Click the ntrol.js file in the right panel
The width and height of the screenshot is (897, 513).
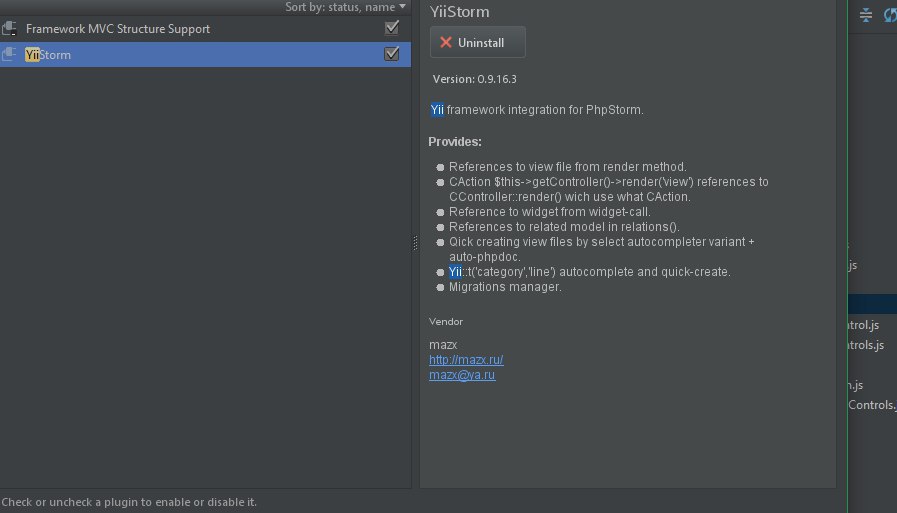(x=863, y=325)
